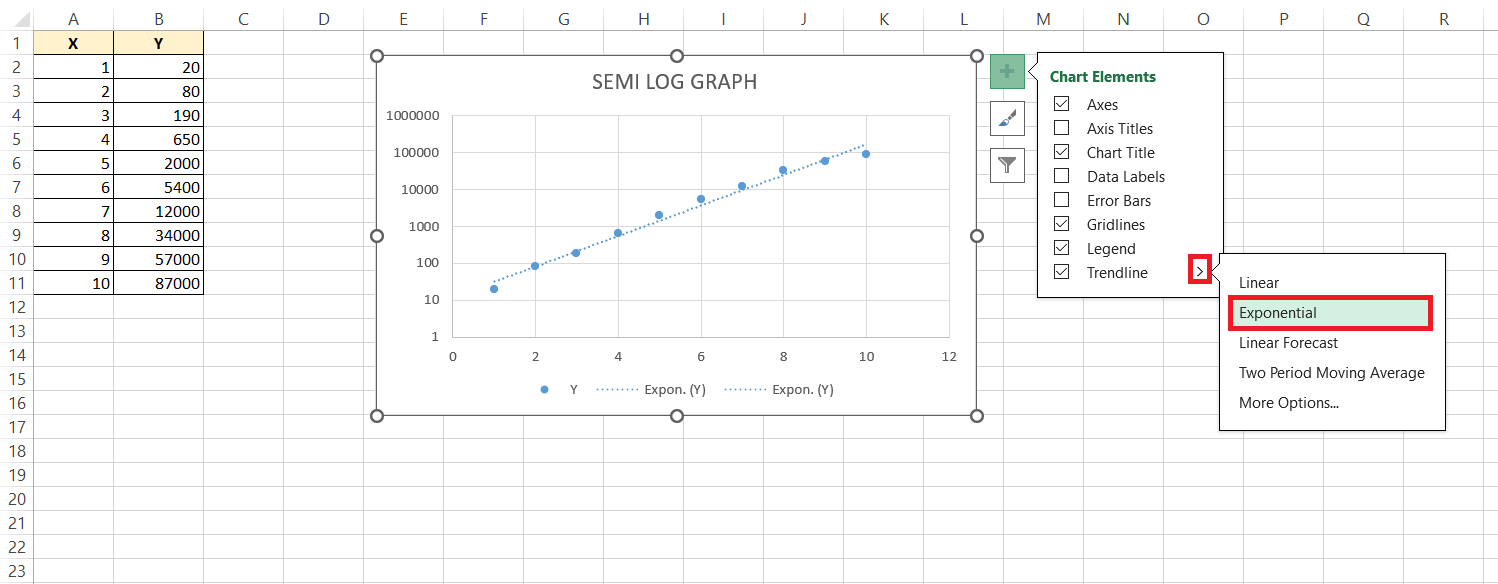Click the 1000000 vertical axis label

coord(412,116)
